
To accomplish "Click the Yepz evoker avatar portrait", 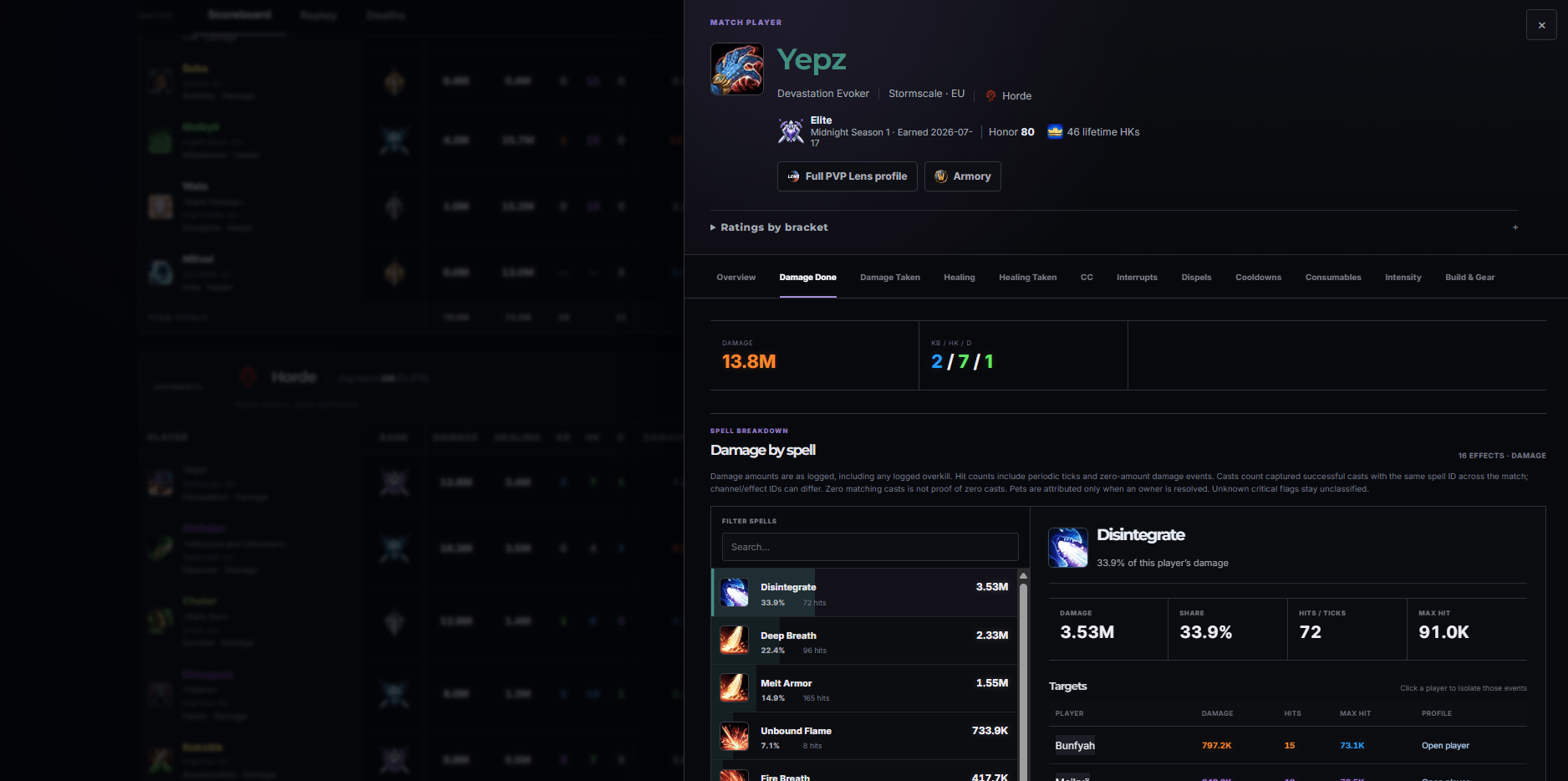I will click(736, 69).
